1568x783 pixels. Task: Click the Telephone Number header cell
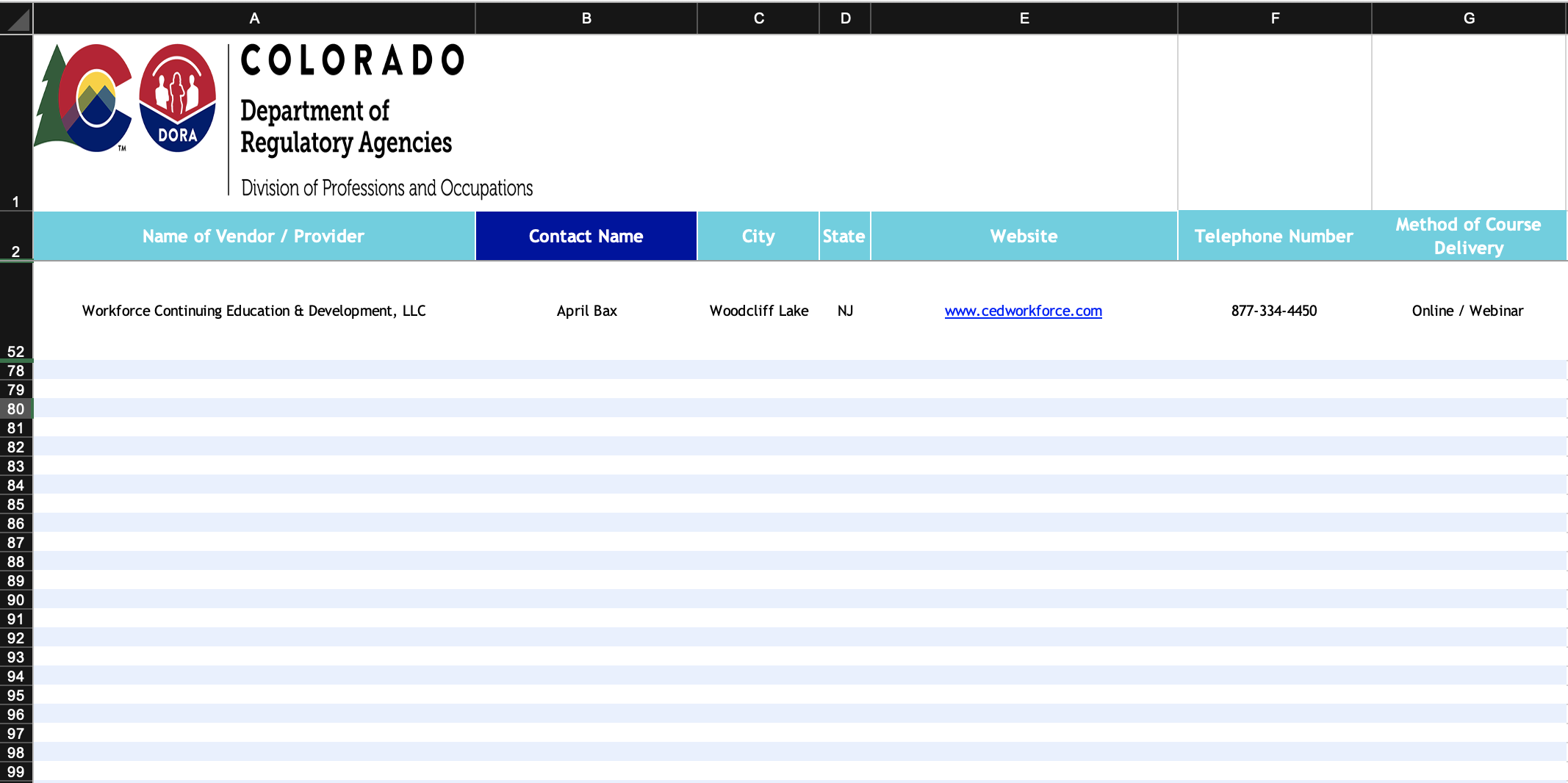click(1274, 237)
